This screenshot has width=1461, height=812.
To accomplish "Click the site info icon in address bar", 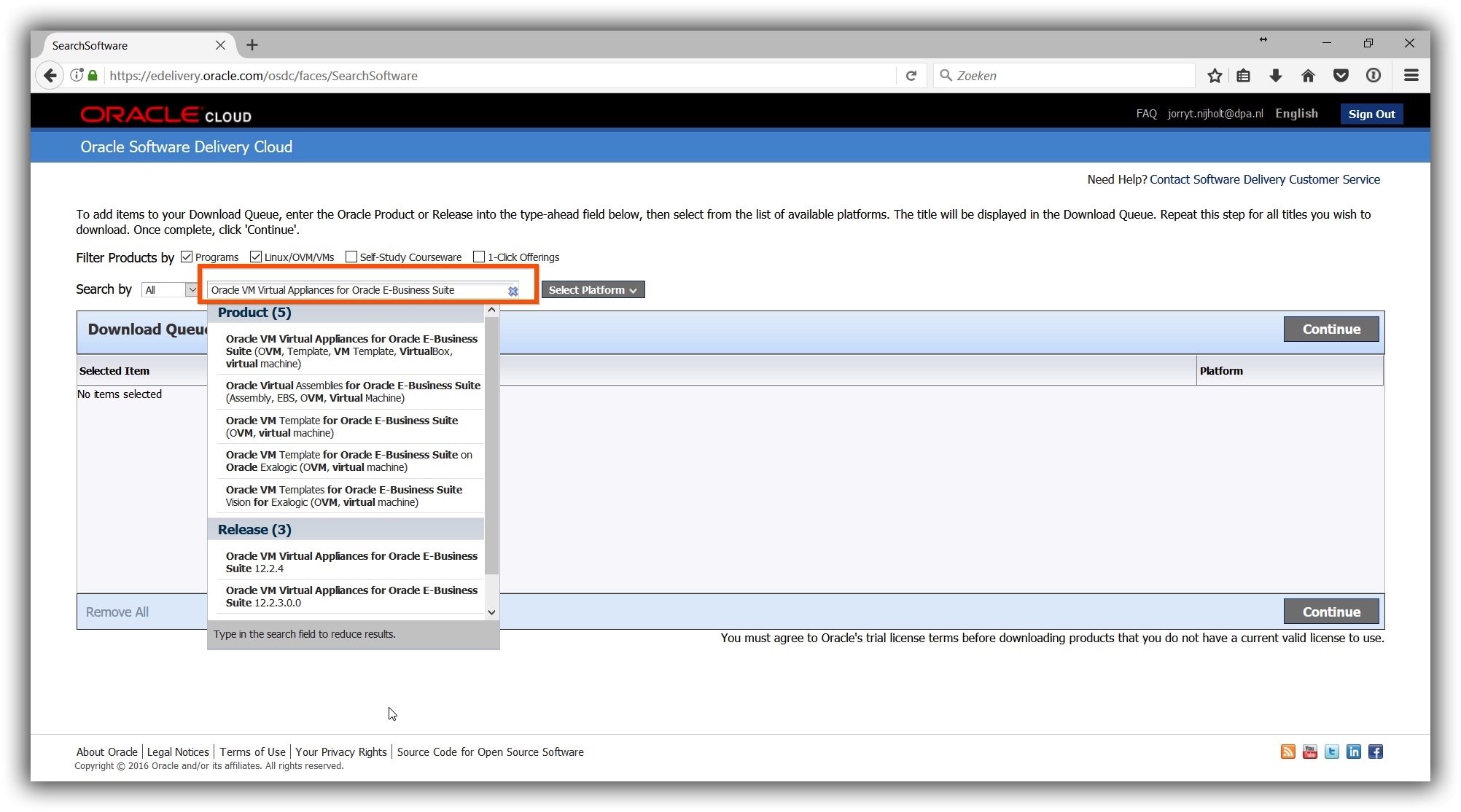I will coord(77,75).
